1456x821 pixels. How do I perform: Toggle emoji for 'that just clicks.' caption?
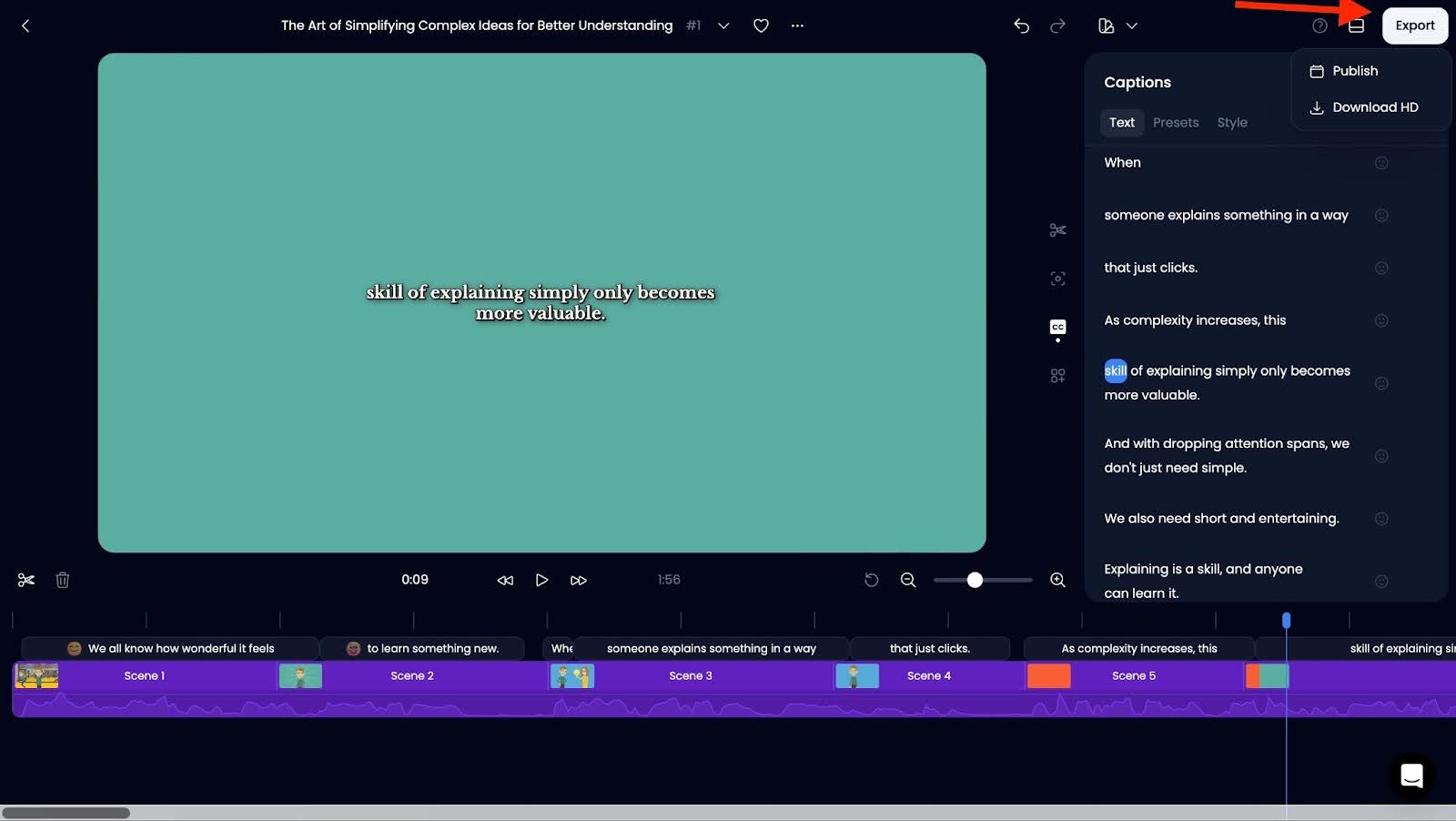1380,268
